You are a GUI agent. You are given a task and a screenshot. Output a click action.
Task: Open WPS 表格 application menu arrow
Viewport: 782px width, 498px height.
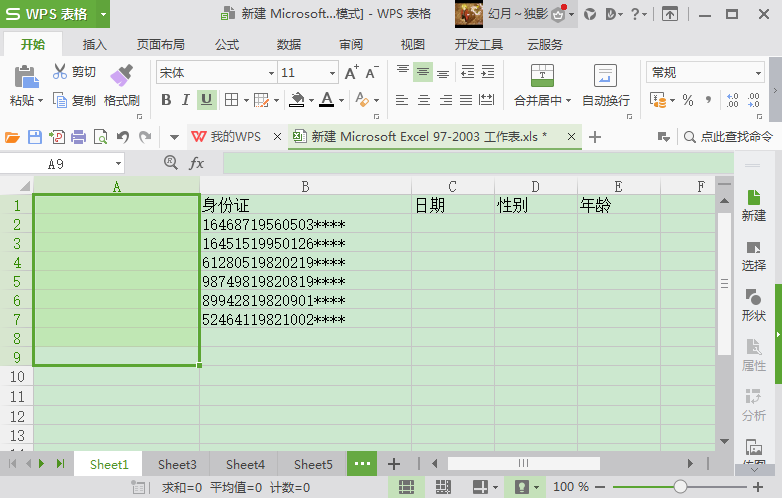tap(103, 13)
